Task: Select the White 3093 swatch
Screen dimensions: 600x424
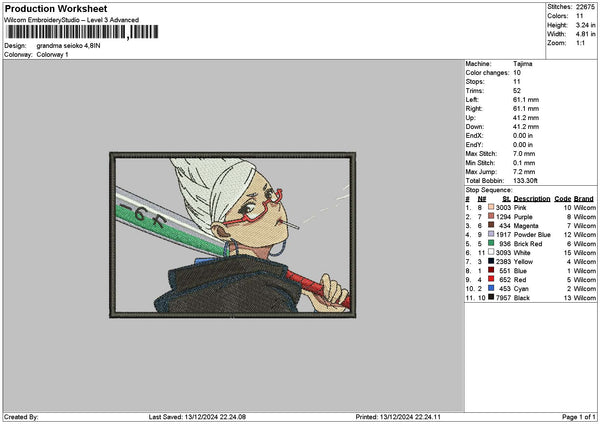Action: [x=491, y=252]
